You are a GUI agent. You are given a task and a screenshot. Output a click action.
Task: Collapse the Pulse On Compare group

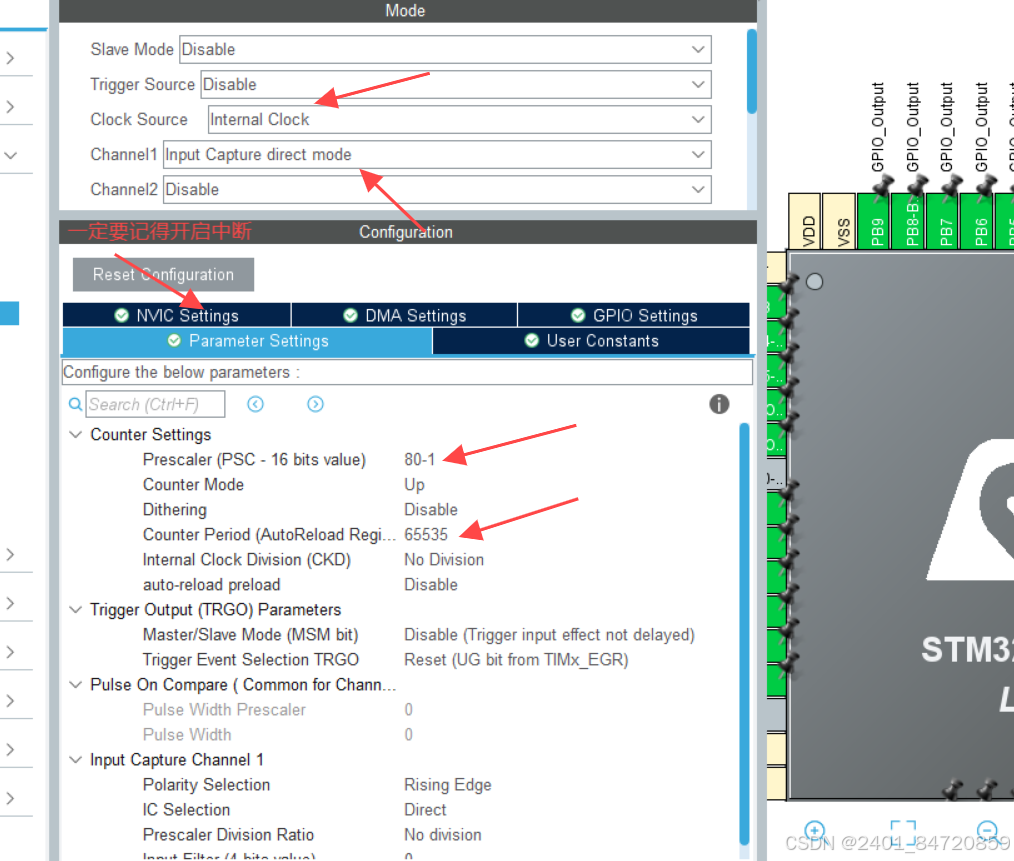76,685
